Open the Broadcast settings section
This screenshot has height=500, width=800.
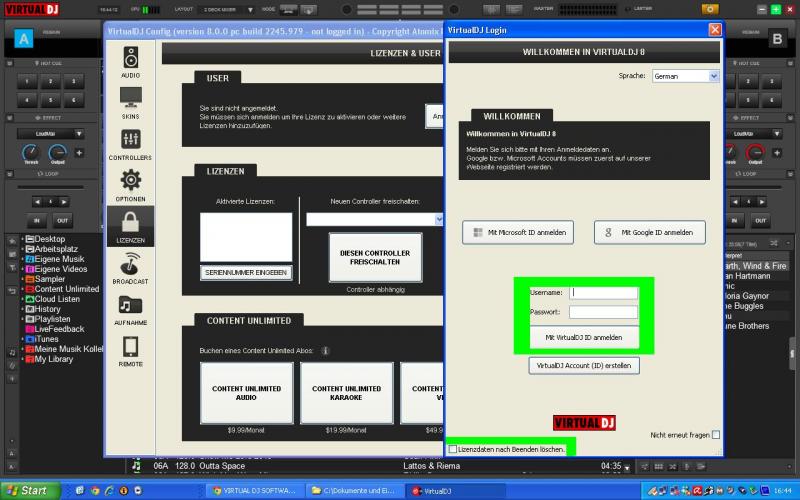click(x=131, y=267)
